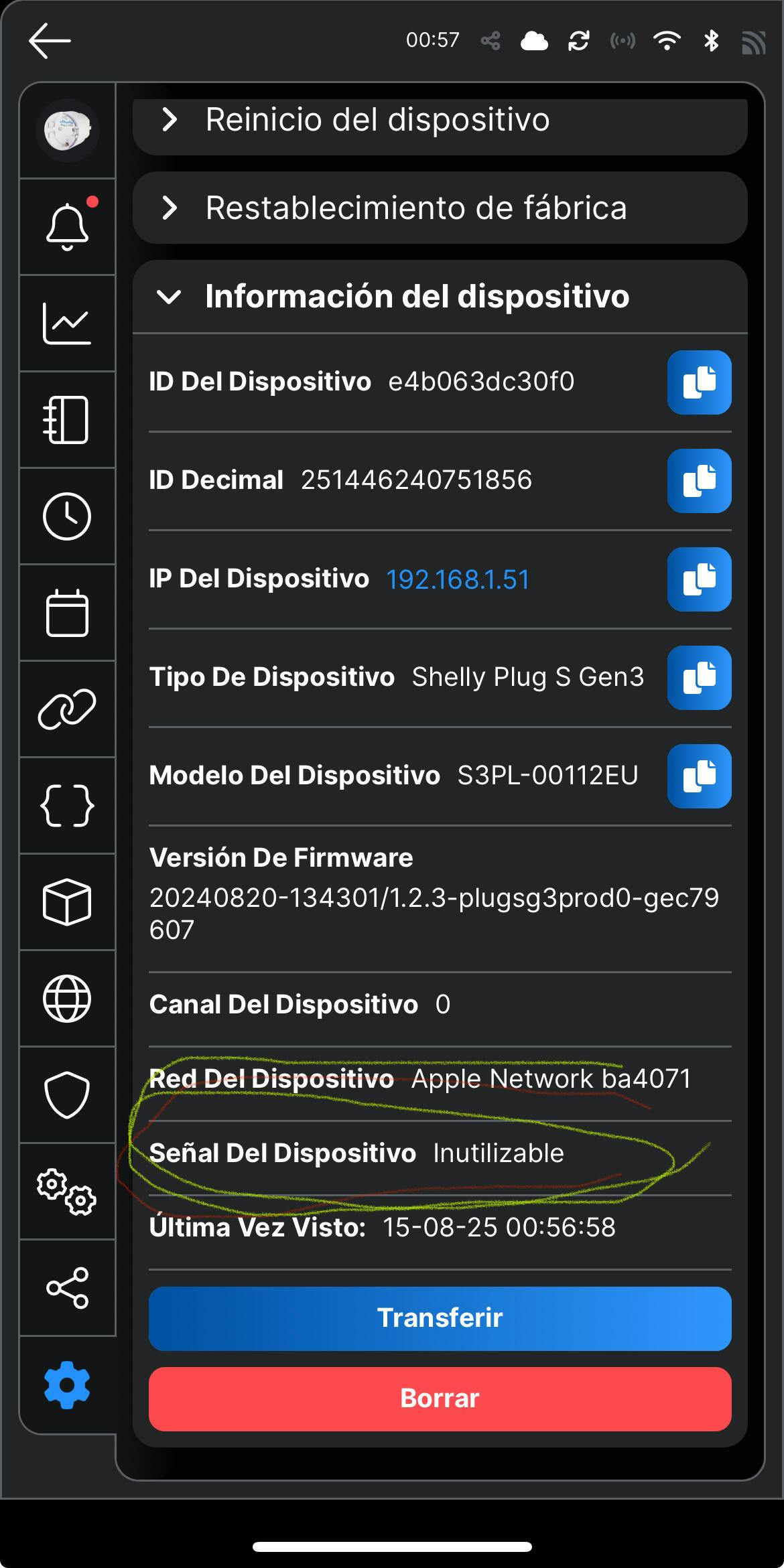Tap the back arrow at top
Viewport: 784px width, 1568px height.
50,41
